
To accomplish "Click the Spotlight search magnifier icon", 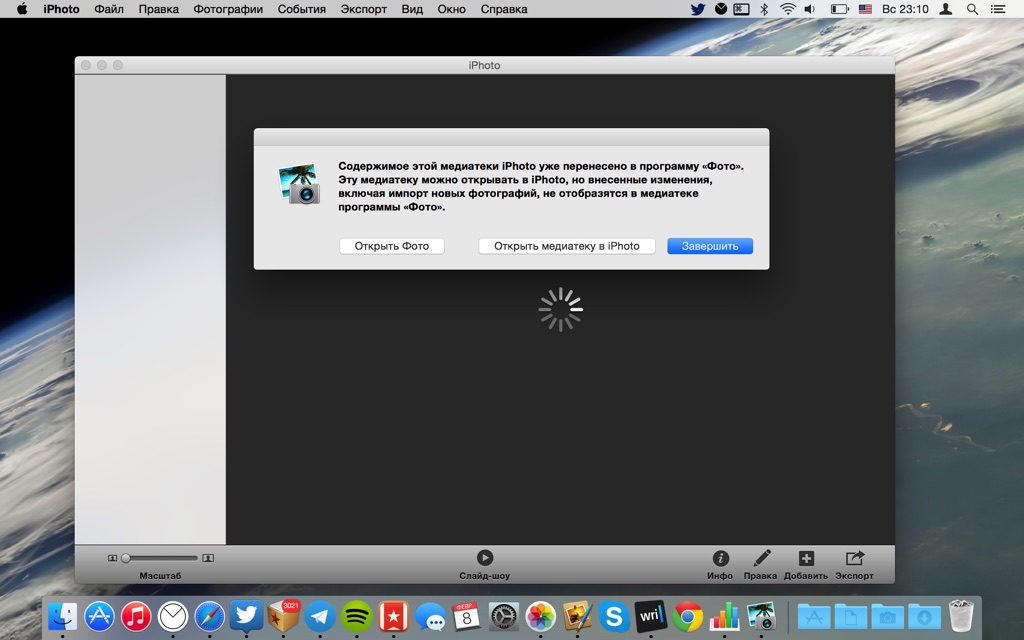I will pos(973,9).
